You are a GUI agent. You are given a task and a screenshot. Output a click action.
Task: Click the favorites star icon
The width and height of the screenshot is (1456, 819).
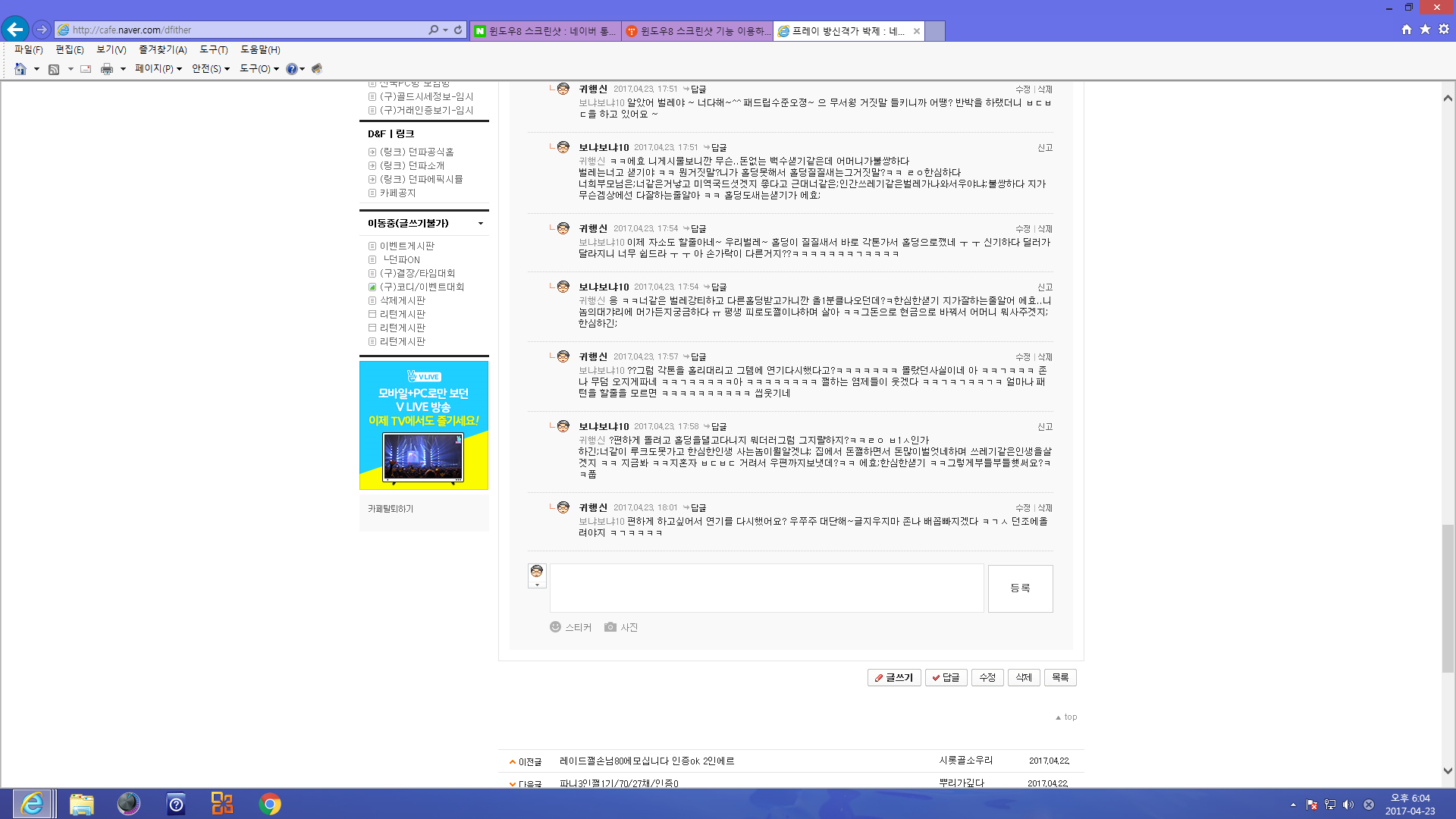[x=1425, y=29]
